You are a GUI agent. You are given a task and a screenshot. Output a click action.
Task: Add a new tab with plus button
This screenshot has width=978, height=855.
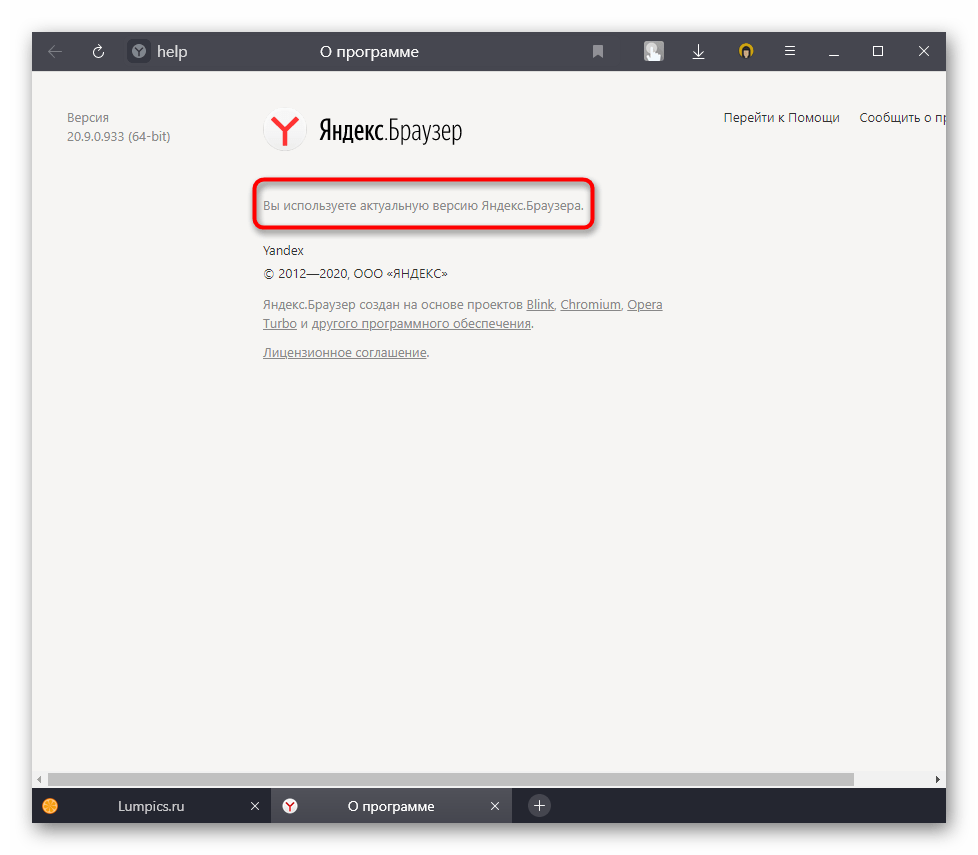click(x=539, y=806)
